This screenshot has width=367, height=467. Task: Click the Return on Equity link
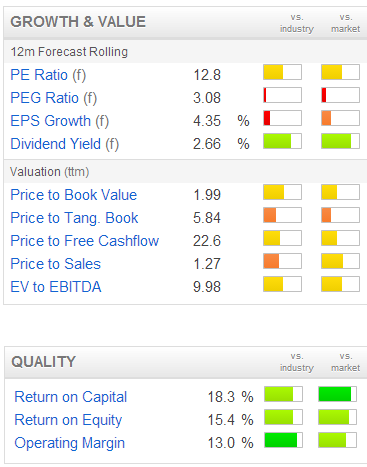pyautogui.click(x=68, y=420)
